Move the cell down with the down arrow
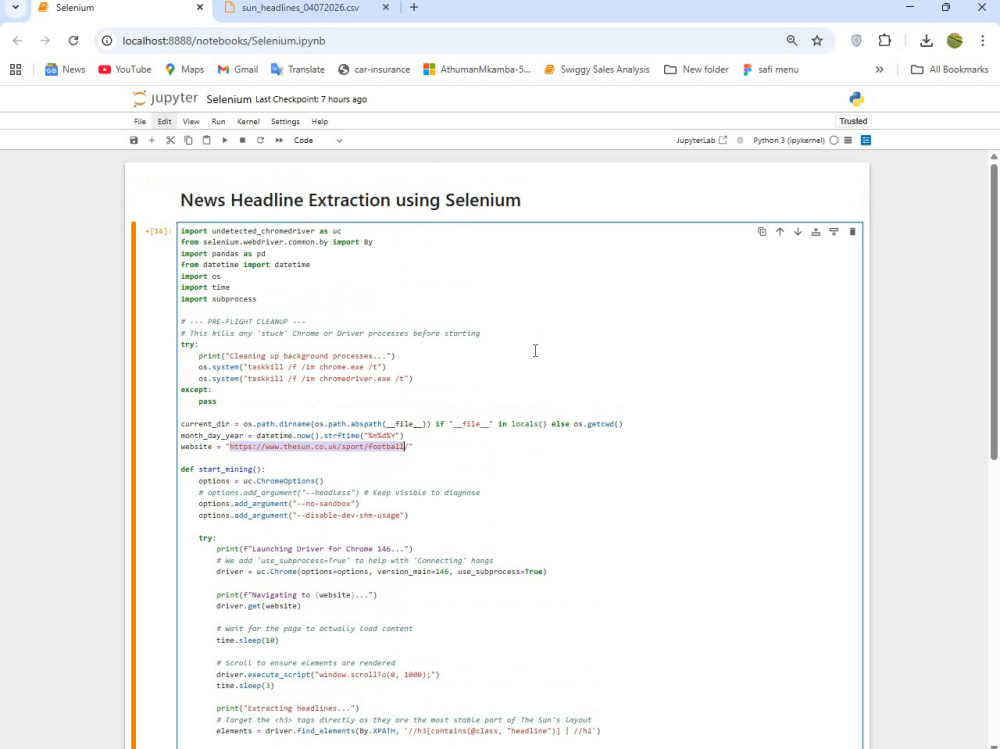The height and width of the screenshot is (749, 1000). tap(797, 232)
